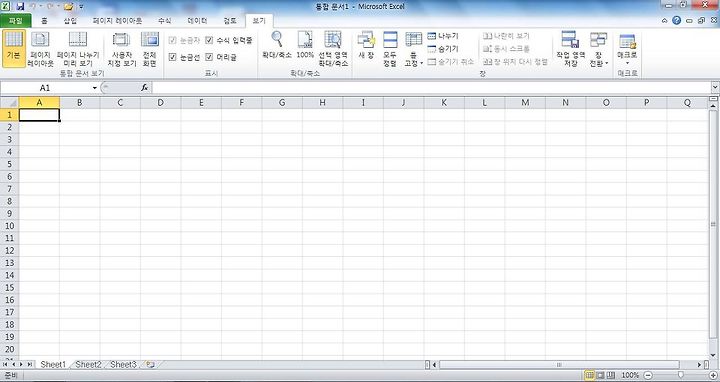
Task: Open 페이지 나누기 미리 보기 view
Action: pyautogui.click(x=78, y=48)
